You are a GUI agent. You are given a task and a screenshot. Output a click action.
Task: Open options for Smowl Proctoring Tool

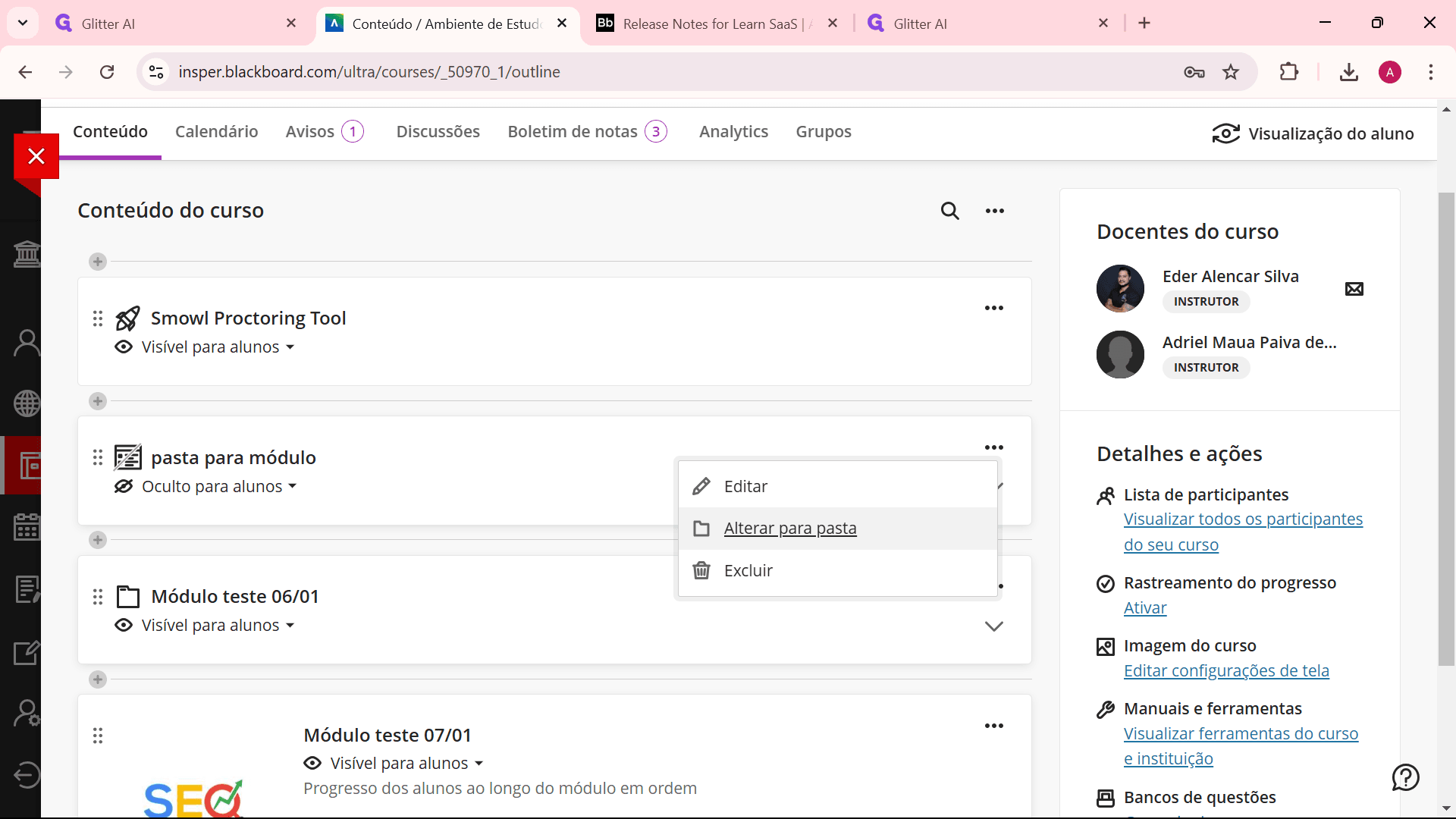pos(993,308)
